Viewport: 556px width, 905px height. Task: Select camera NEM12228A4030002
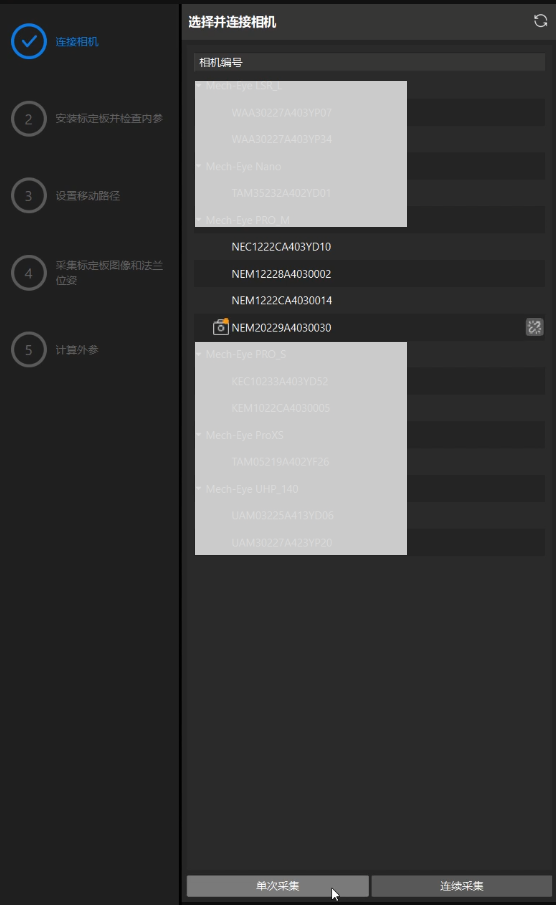click(x=370, y=274)
